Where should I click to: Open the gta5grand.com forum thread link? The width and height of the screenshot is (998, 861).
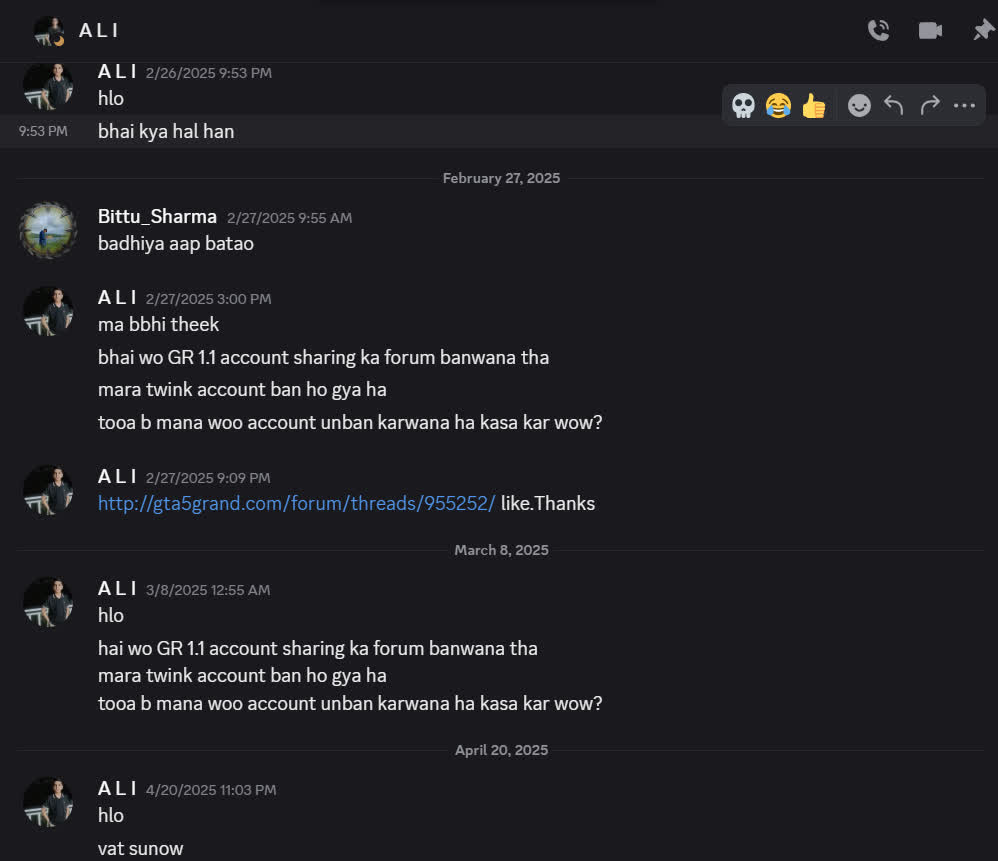click(x=296, y=503)
